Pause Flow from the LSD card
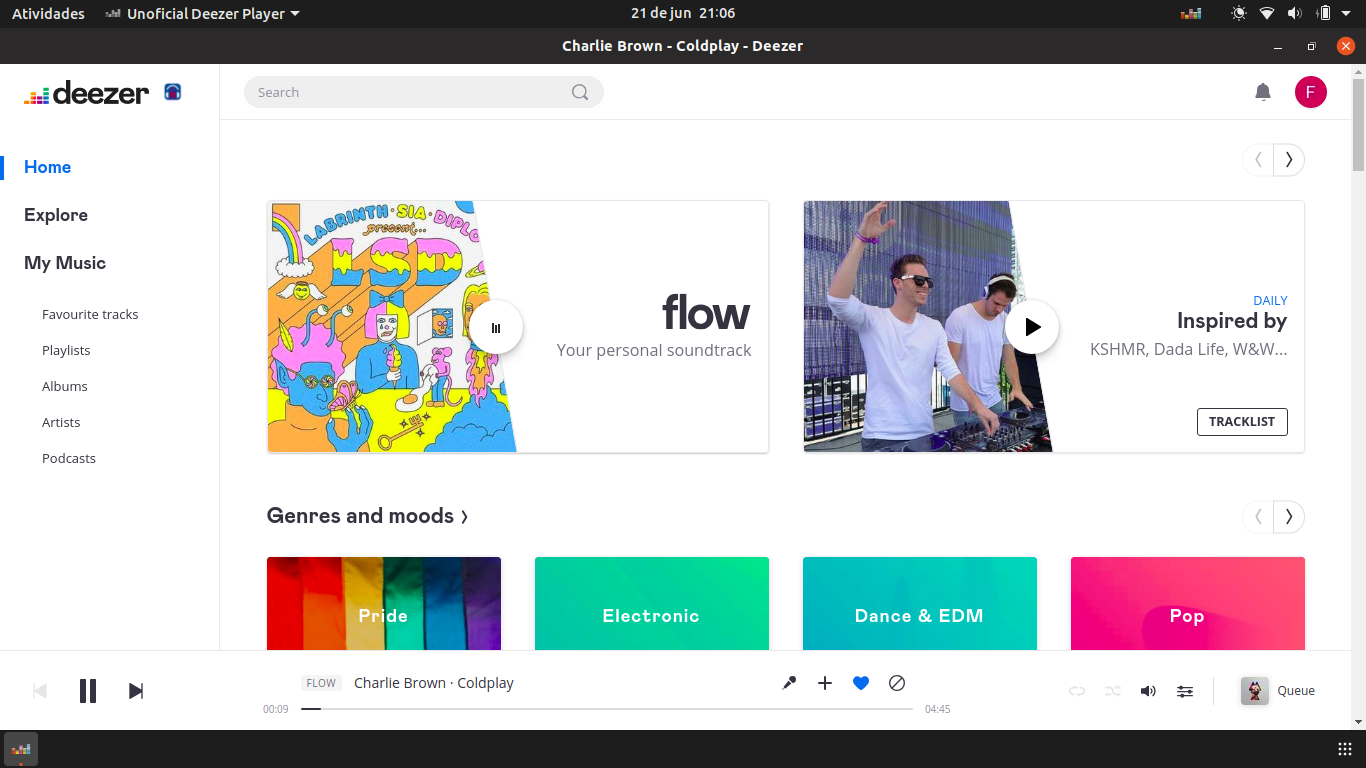Viewport: 1366px width, 768px height. click(x=496, y=327)
